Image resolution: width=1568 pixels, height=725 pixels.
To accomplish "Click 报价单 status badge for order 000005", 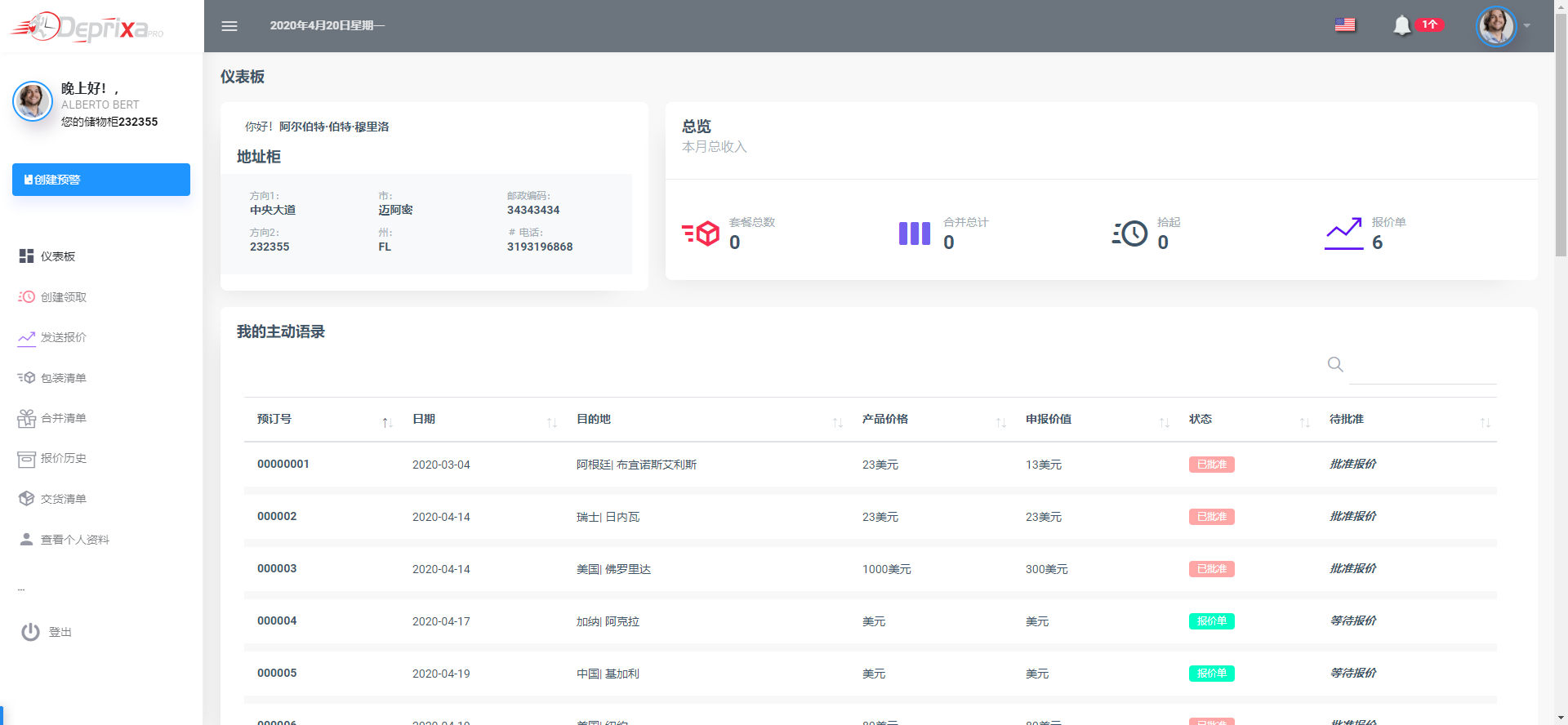I will tap(1212, 674).
